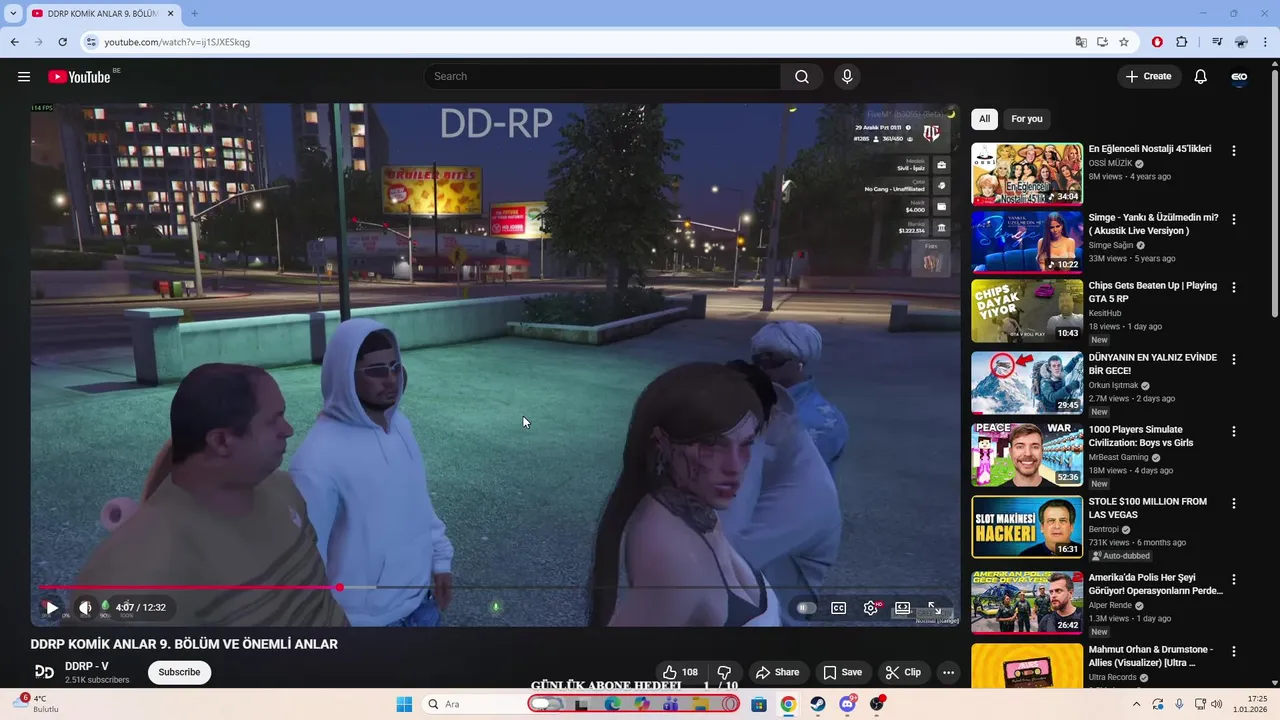Open the DDRP - V channel name link
Viewport: 1280px width, 720px height.
(87, 666)
